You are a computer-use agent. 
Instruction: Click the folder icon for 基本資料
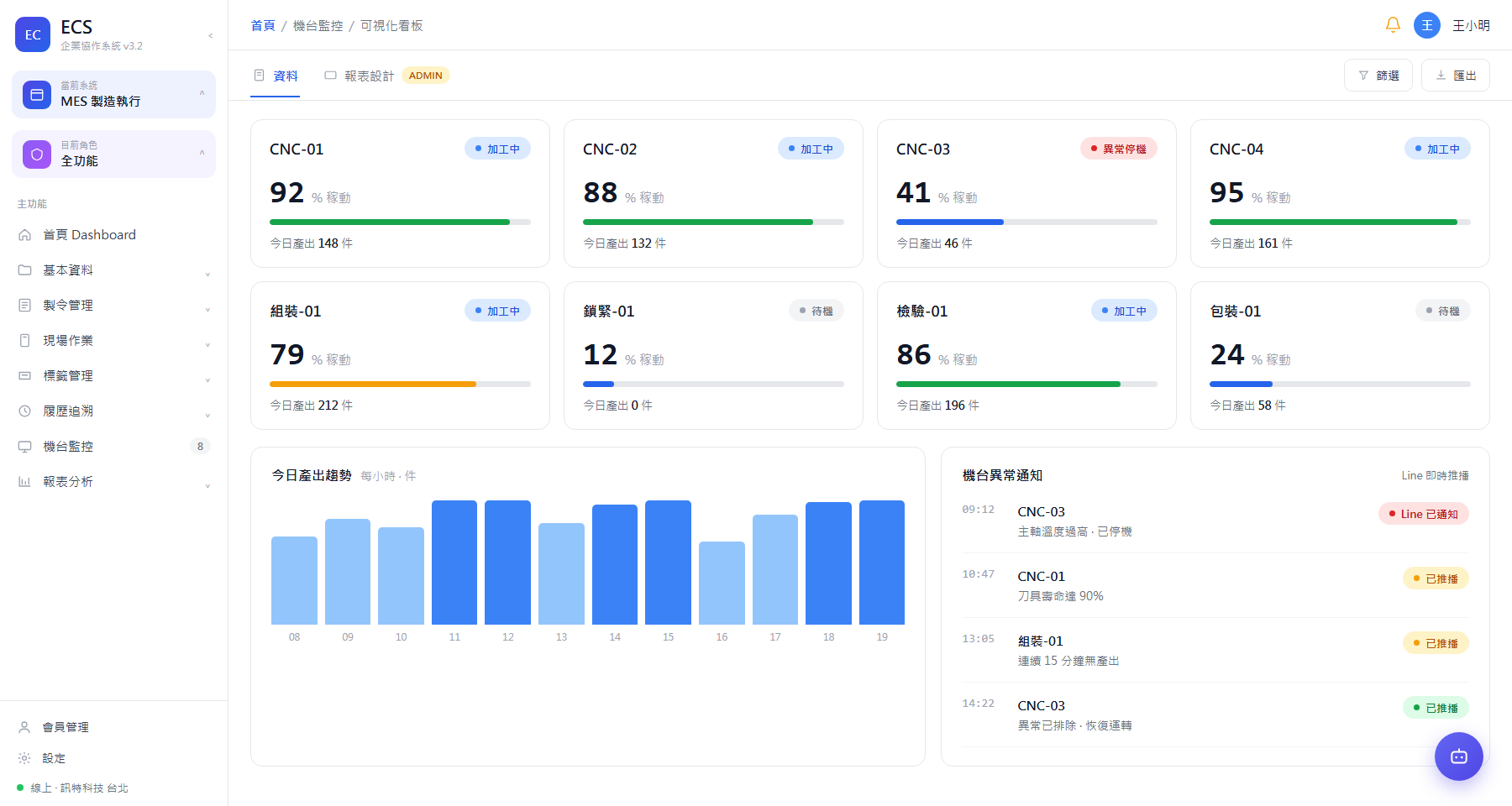click(25, 270)
